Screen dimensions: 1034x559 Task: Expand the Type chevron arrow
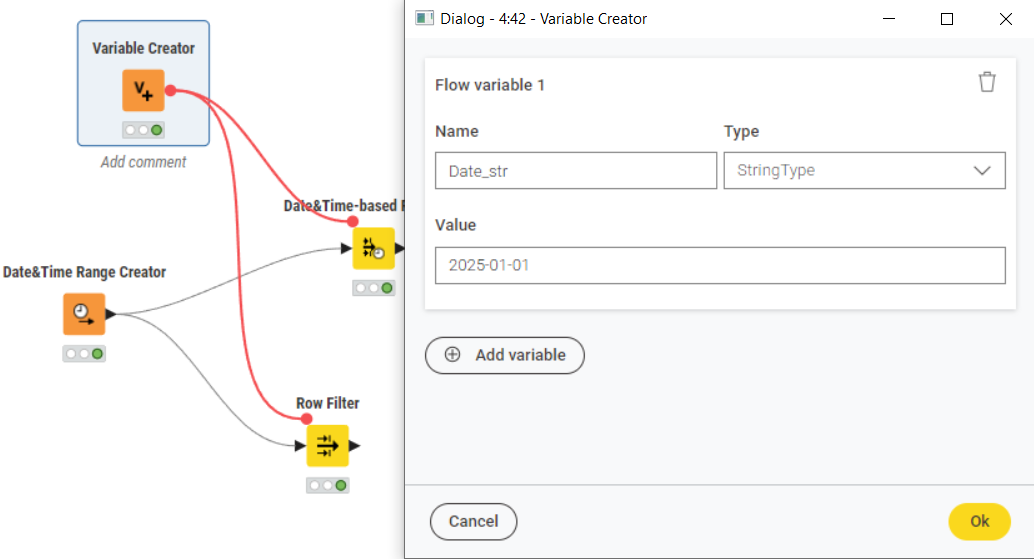[x=982, y=171]
